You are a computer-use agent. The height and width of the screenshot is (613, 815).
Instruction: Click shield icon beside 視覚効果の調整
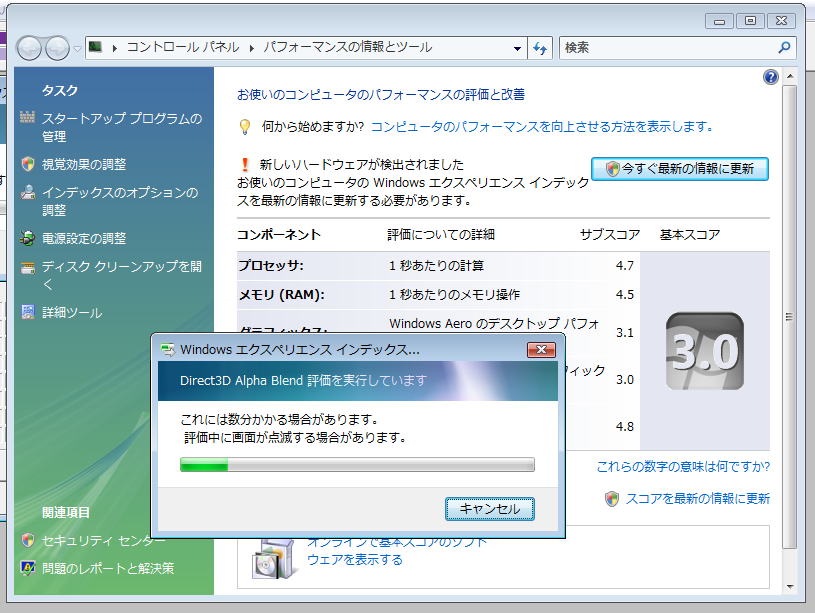click(x=28, y=164)
